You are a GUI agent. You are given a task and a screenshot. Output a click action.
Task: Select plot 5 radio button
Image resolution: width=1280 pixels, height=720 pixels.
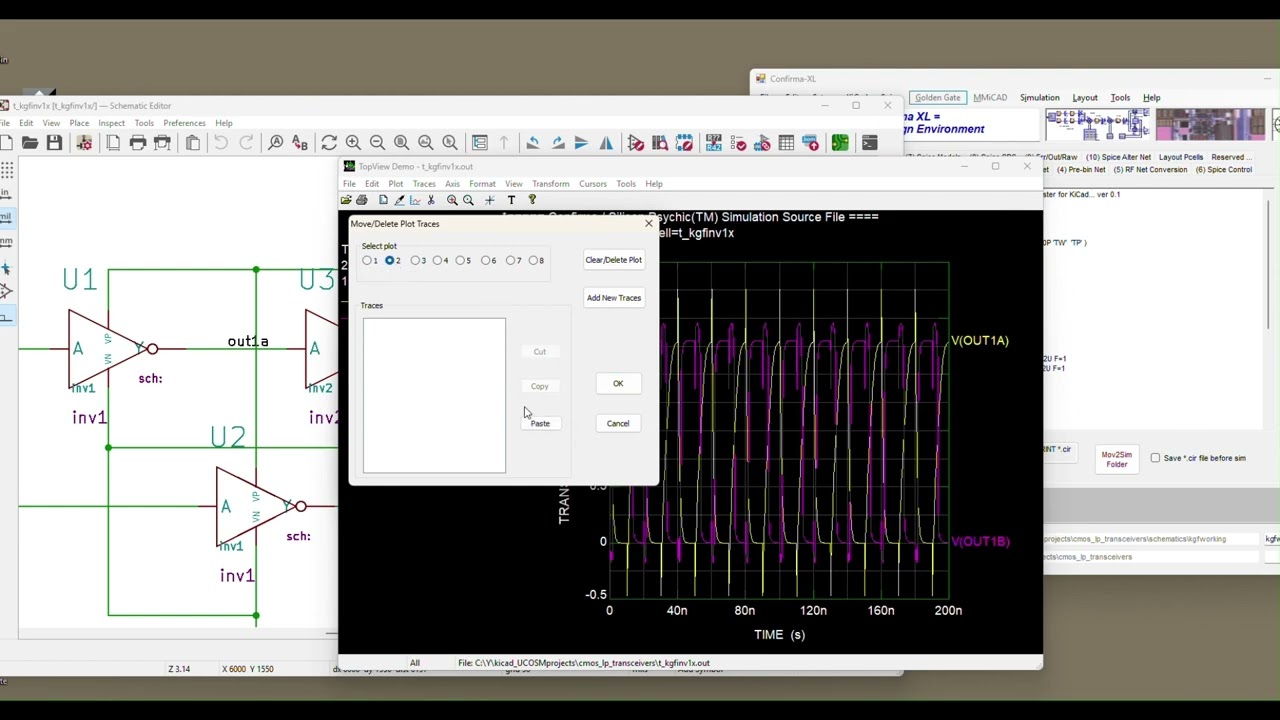coord(461,261)
